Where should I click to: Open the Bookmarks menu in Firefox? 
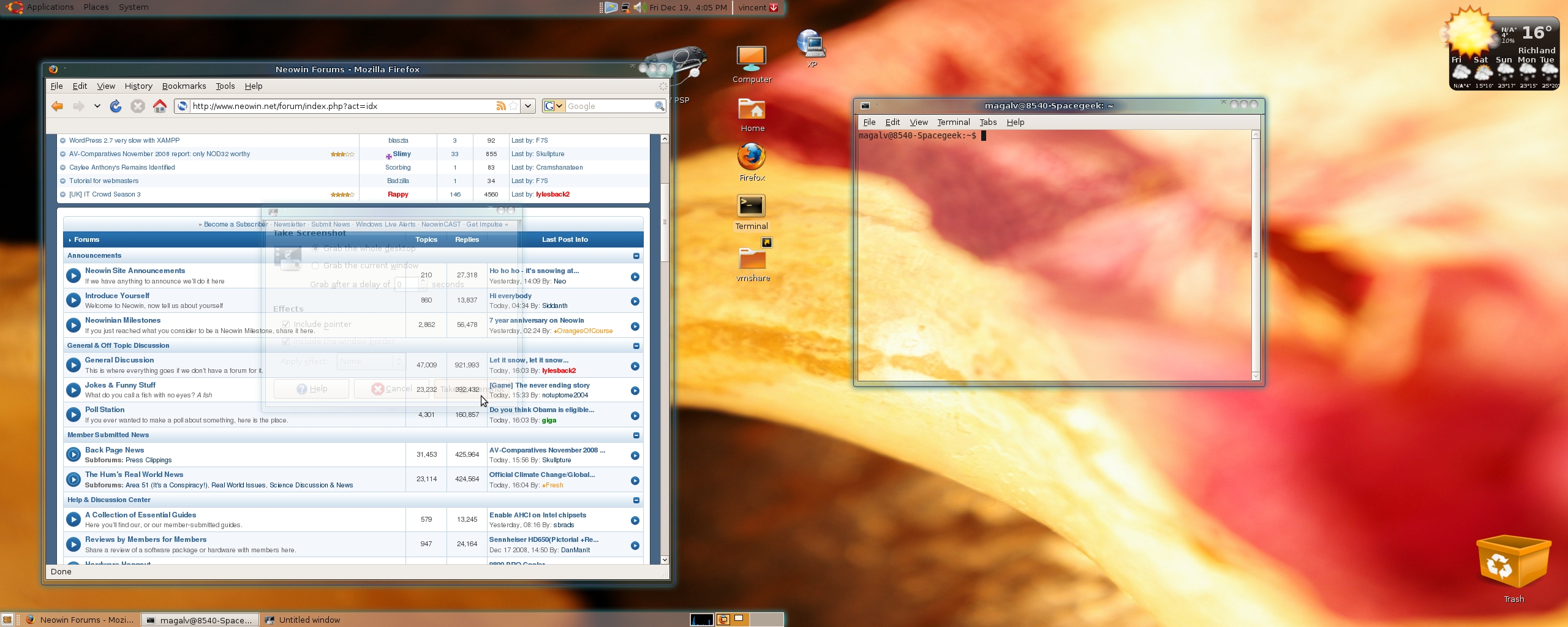[x=184, y=86]
